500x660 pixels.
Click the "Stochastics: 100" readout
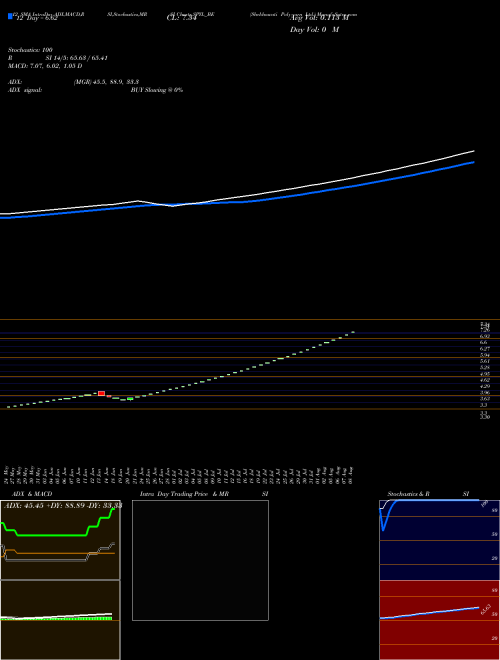point(30,50)
